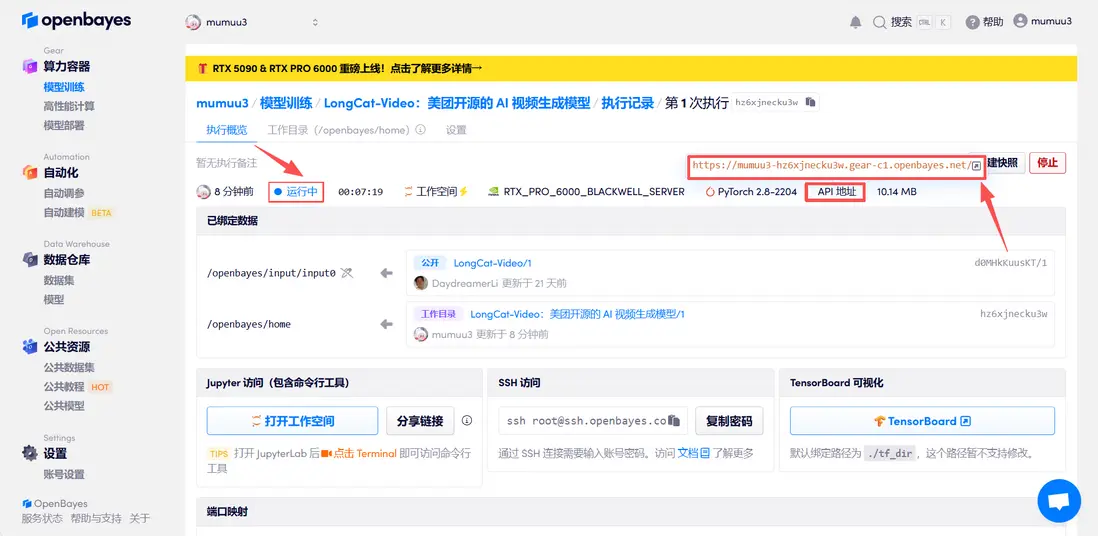Open the 工作目录 LongCat-Video 模型/1 link
1098x536 pixels.
coord(577,314)
